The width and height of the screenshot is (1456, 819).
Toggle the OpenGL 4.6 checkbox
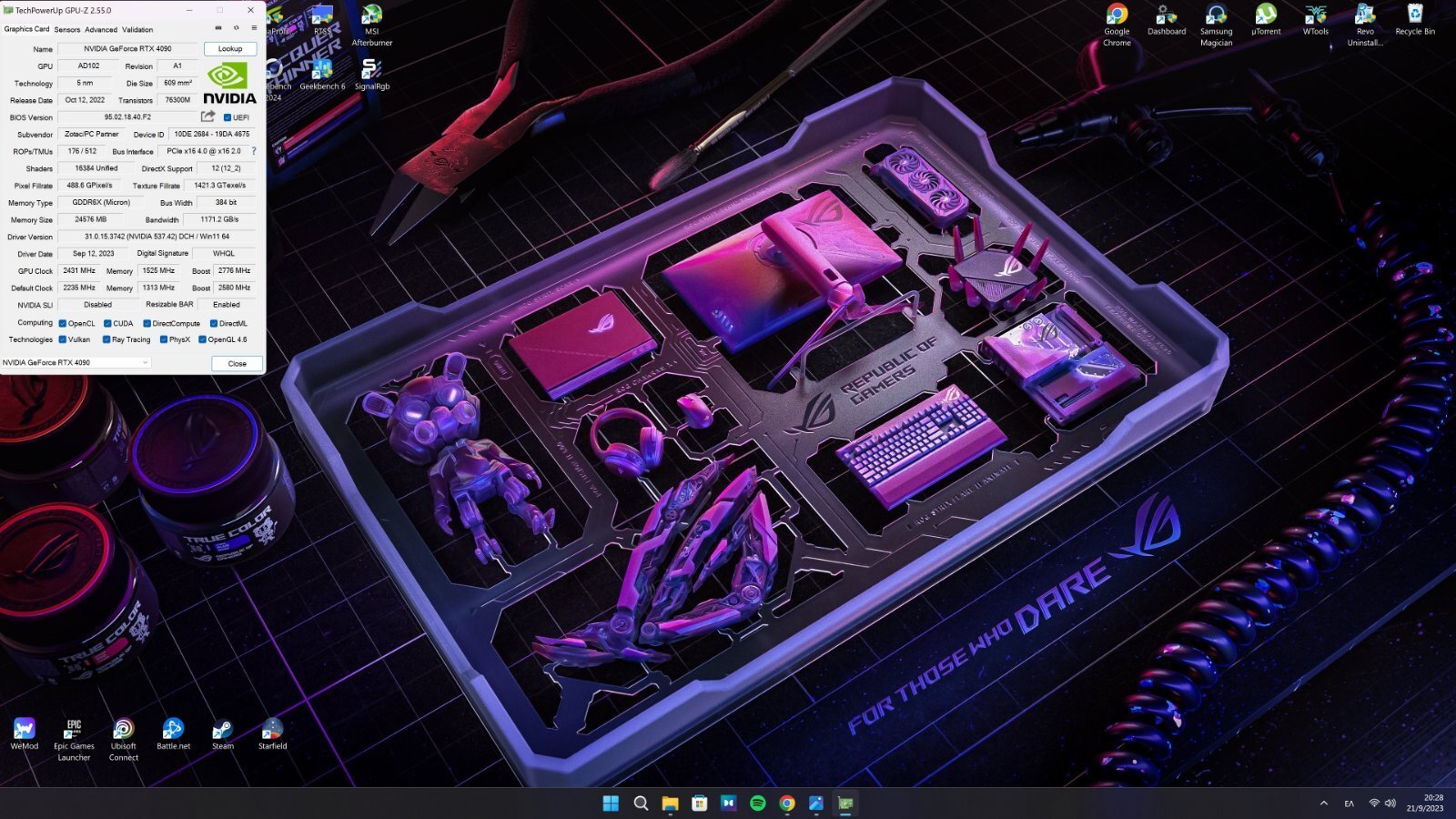(x=202, y=339)
